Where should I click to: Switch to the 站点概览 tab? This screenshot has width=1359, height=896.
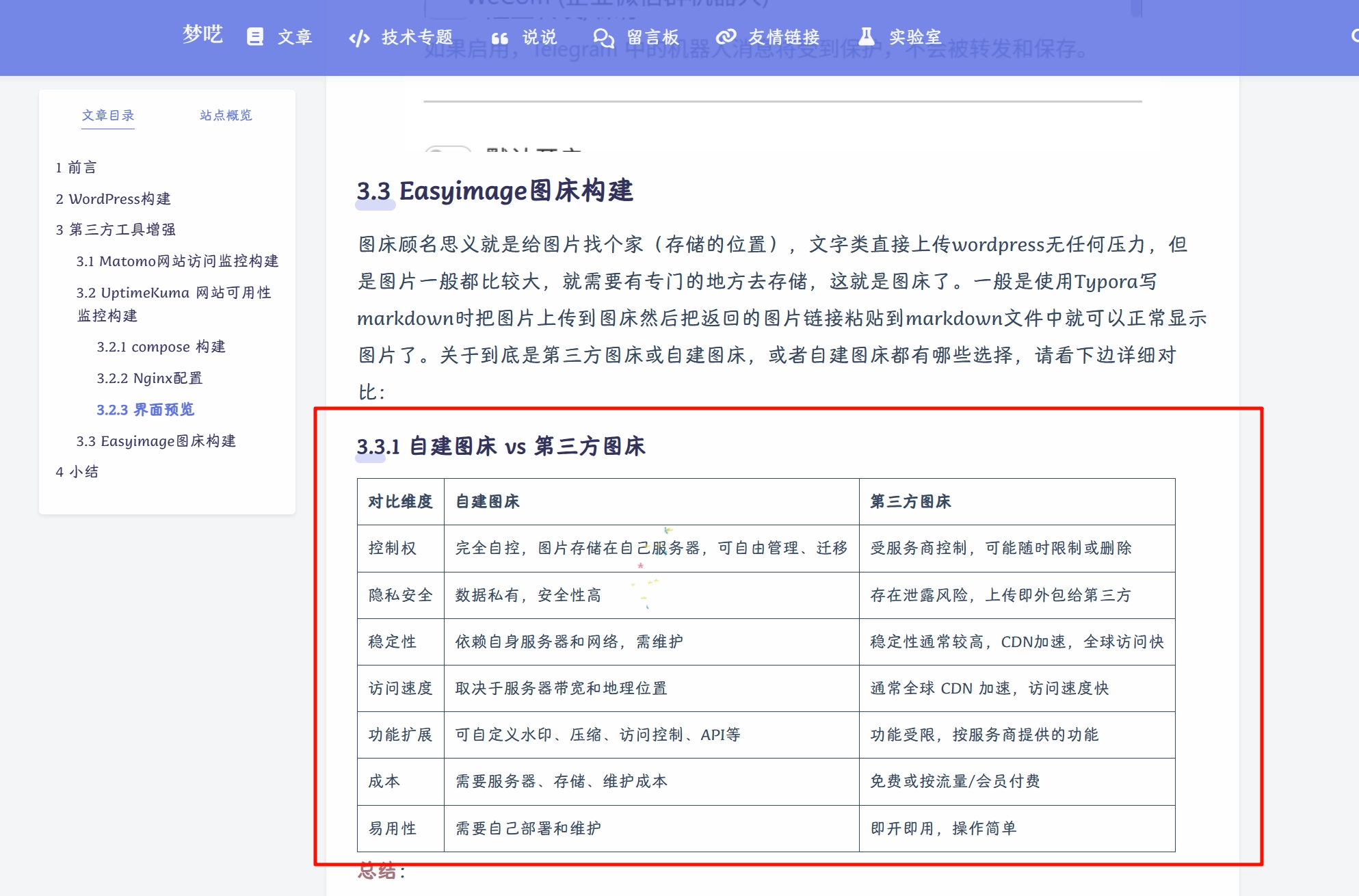pyautogui.click(x=226, y=115)
